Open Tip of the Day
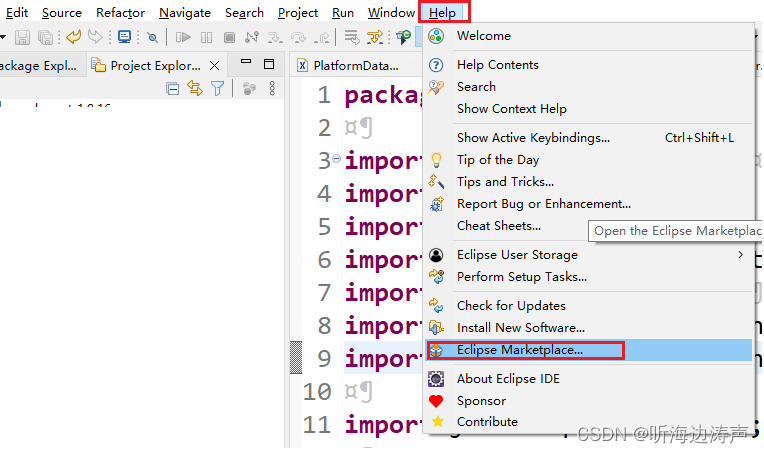 pos(589,160)
